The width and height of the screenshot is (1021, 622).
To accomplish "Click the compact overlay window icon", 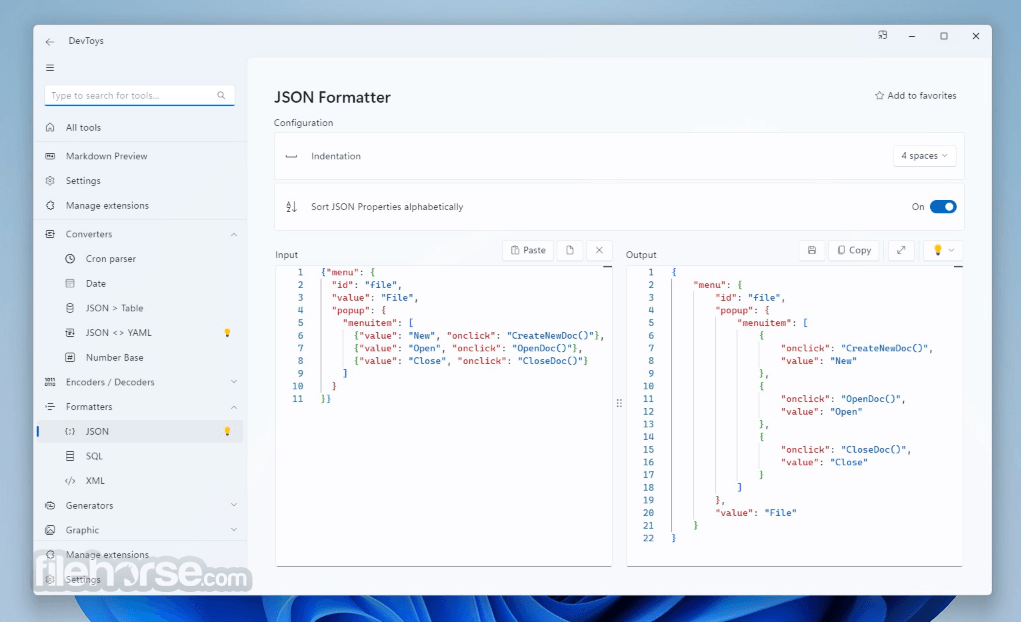I will point(882,36).
